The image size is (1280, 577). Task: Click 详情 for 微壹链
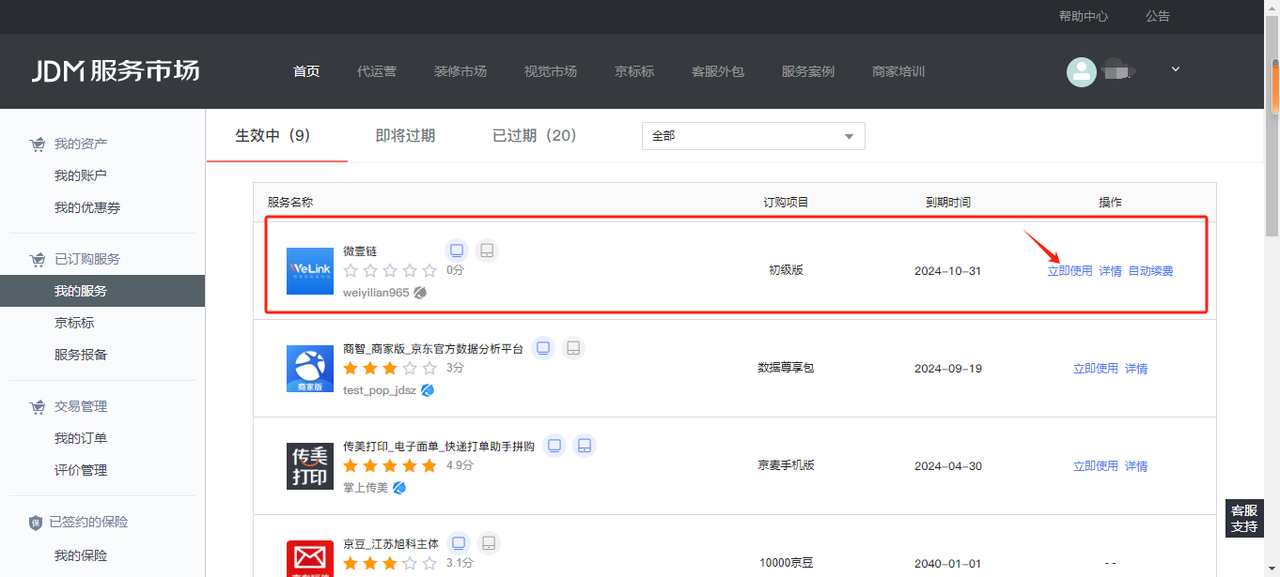(1110, 271)
